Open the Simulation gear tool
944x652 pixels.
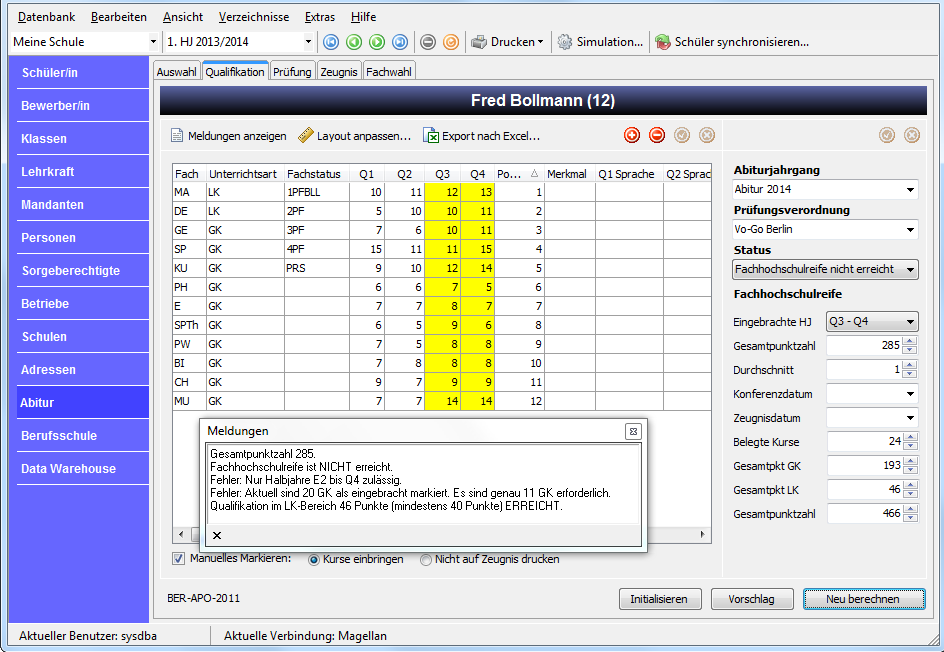point(565,42)
